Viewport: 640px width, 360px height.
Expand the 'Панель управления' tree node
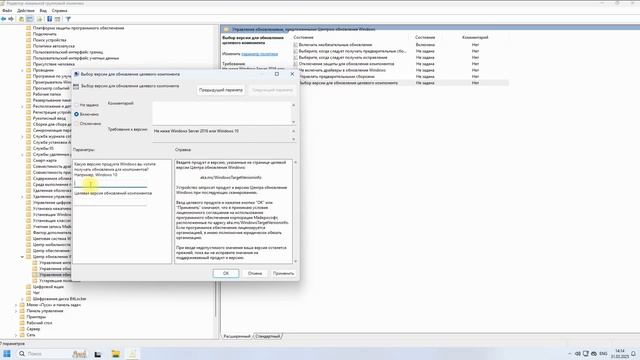[16, 311]
